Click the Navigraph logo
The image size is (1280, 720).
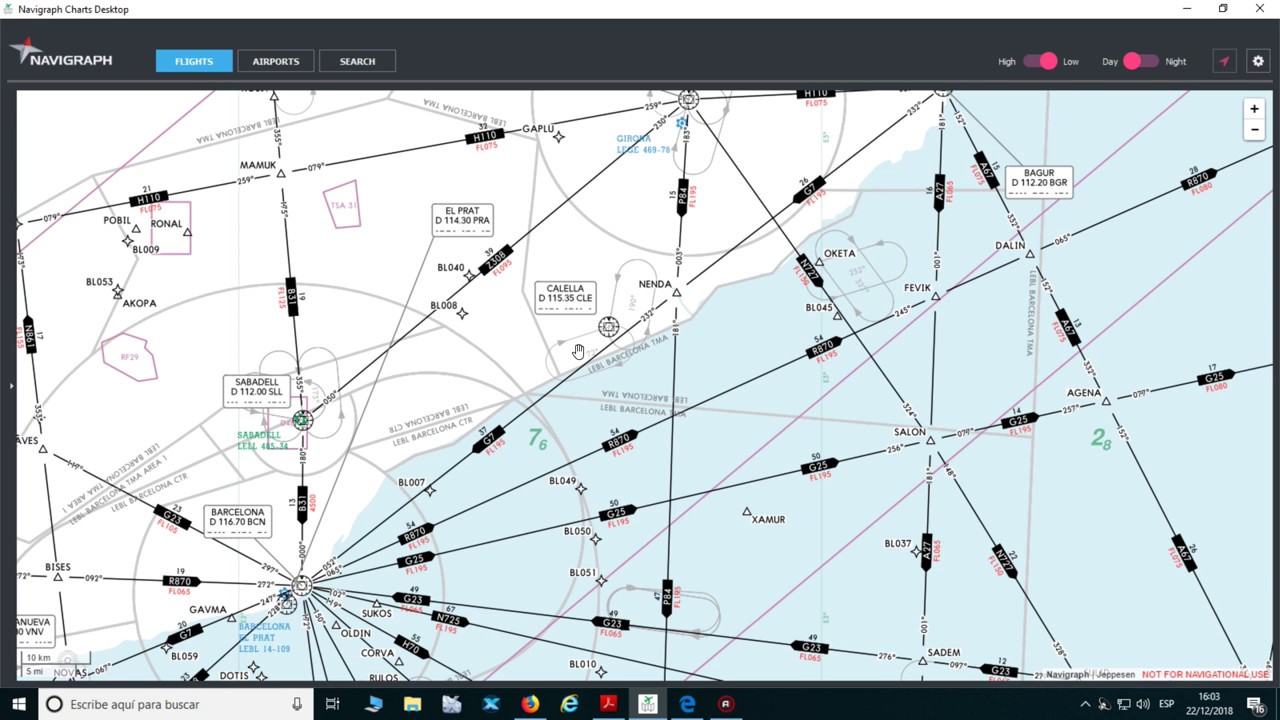[x=62, y=55]
